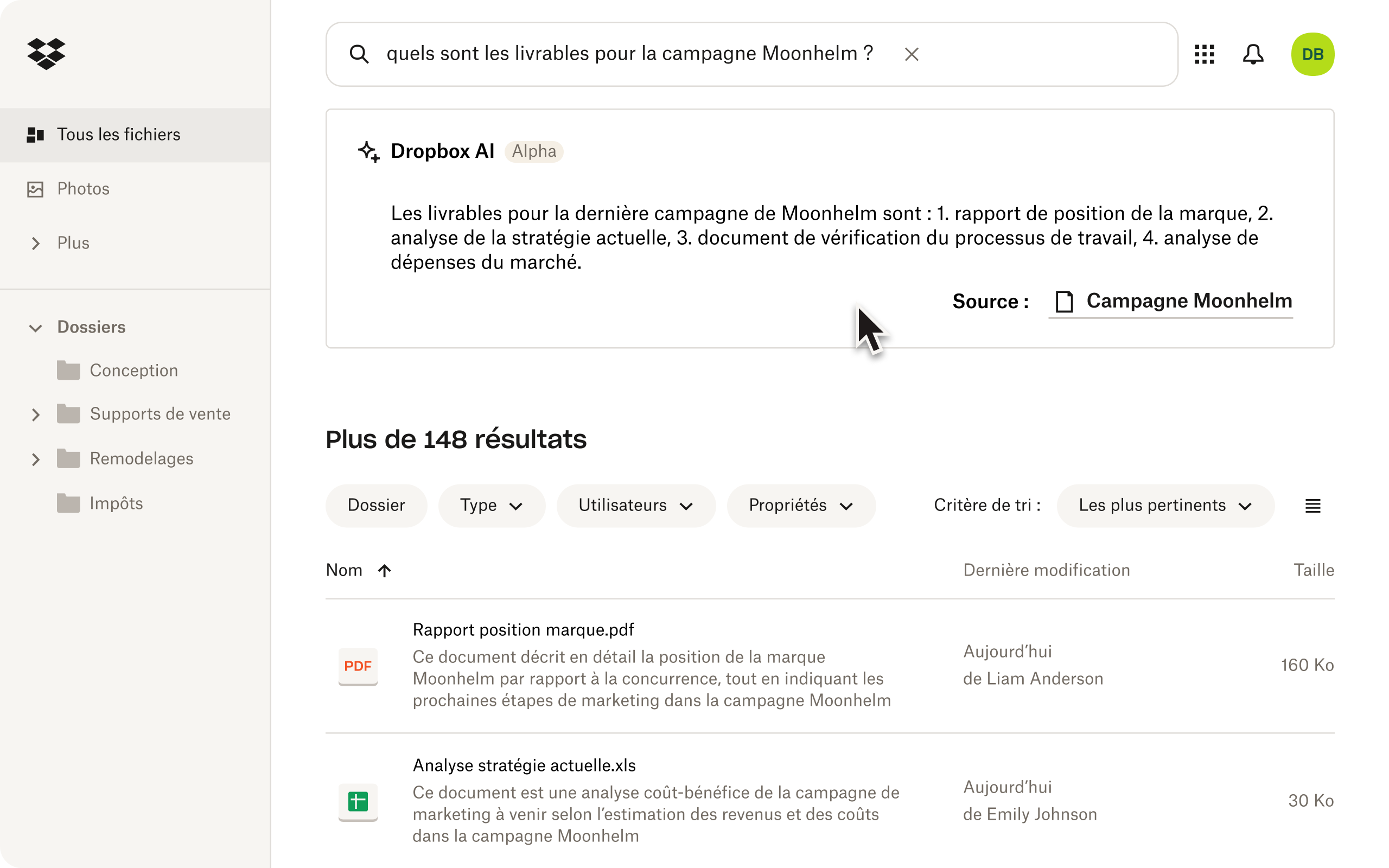Image resolution: width=1389 pixels, height=868 pixels.
Task: Expand Supports de vente folder chevron
Action: [36, 414]
